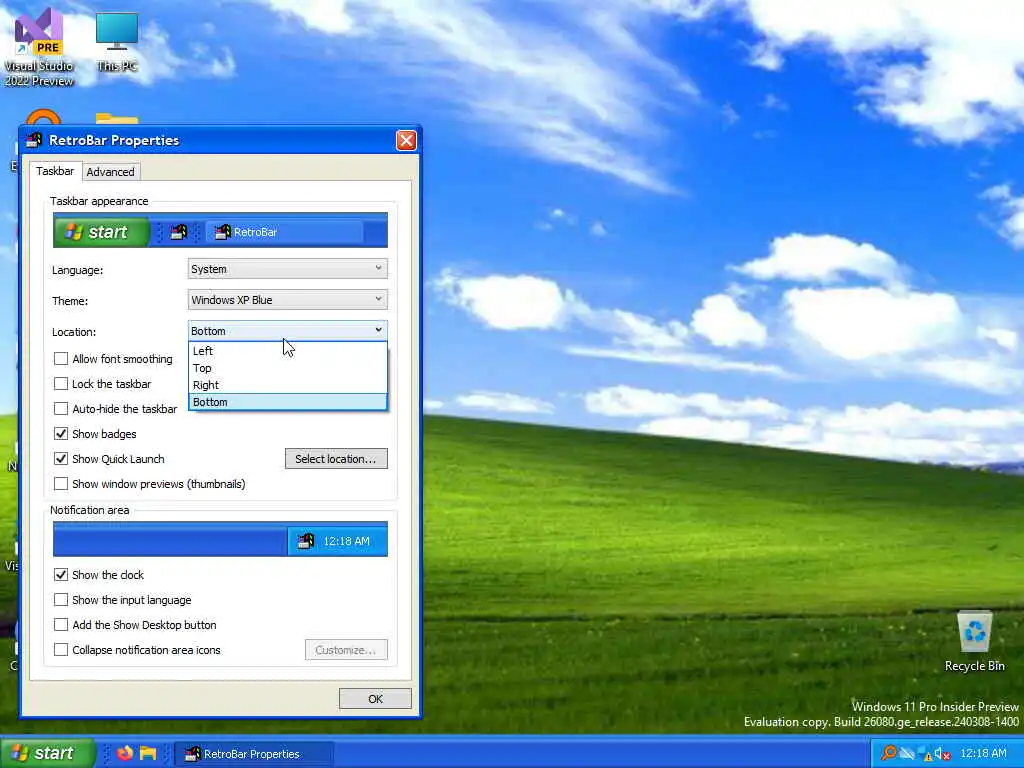1024x768 pixels.
Task: Switch to the Taskbar tab
Action: [x=55, y=171]
